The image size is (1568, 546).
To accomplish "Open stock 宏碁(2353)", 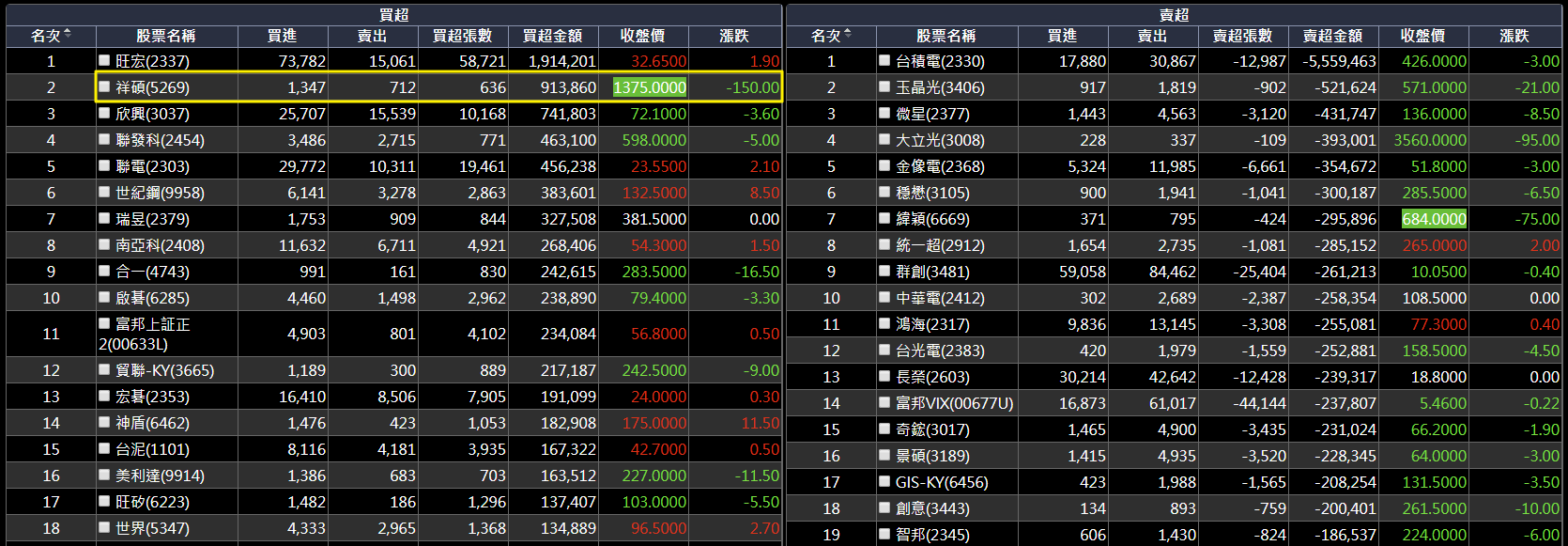I will [x=152, y=397].
